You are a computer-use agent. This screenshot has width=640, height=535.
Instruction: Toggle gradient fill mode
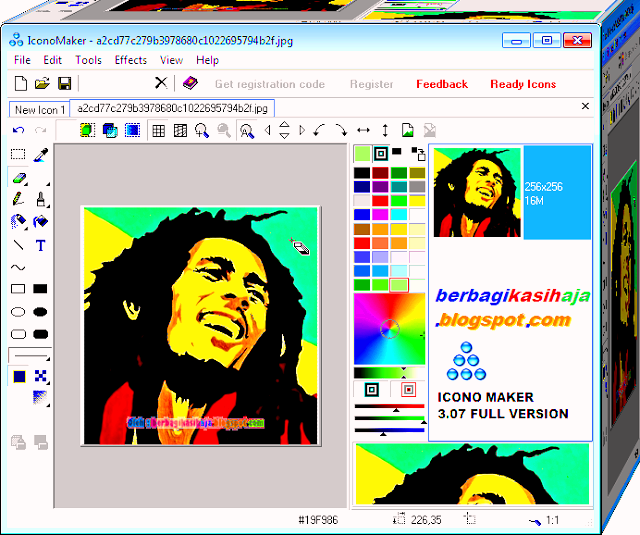click(40, 397)
